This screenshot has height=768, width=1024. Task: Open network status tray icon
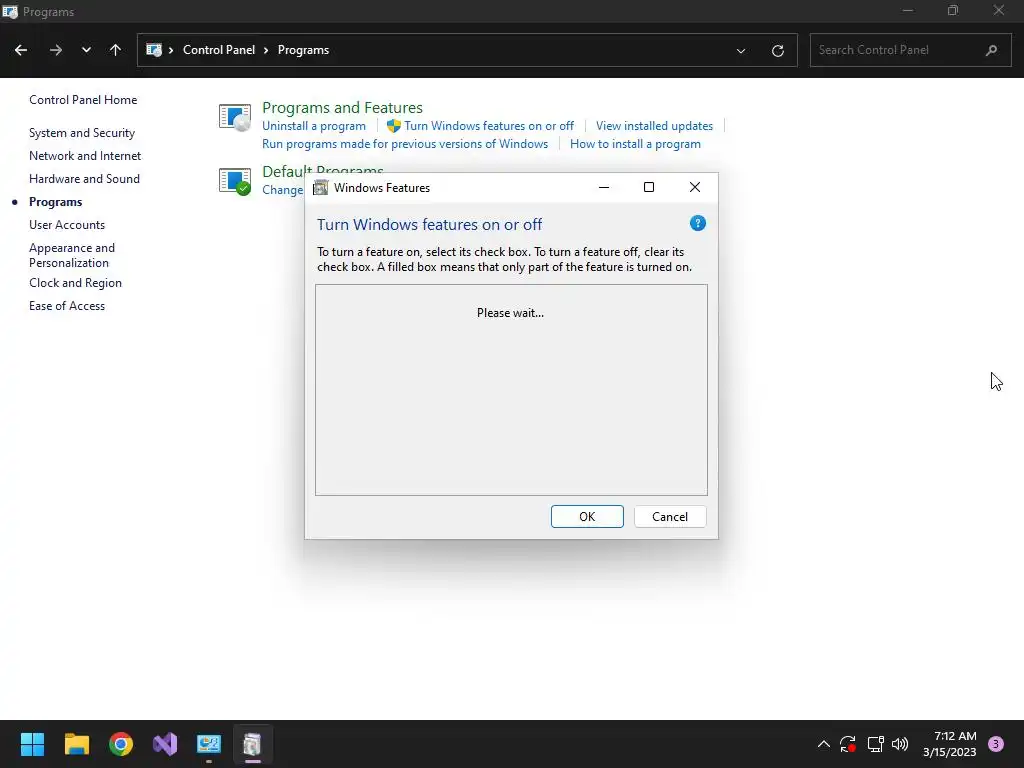(x=875, y=744)
